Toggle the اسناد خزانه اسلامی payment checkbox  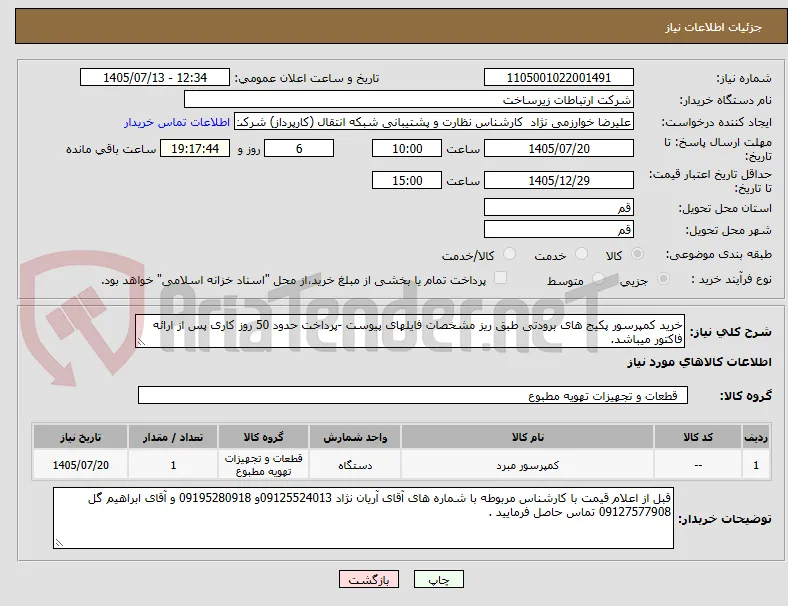point(501,278)
